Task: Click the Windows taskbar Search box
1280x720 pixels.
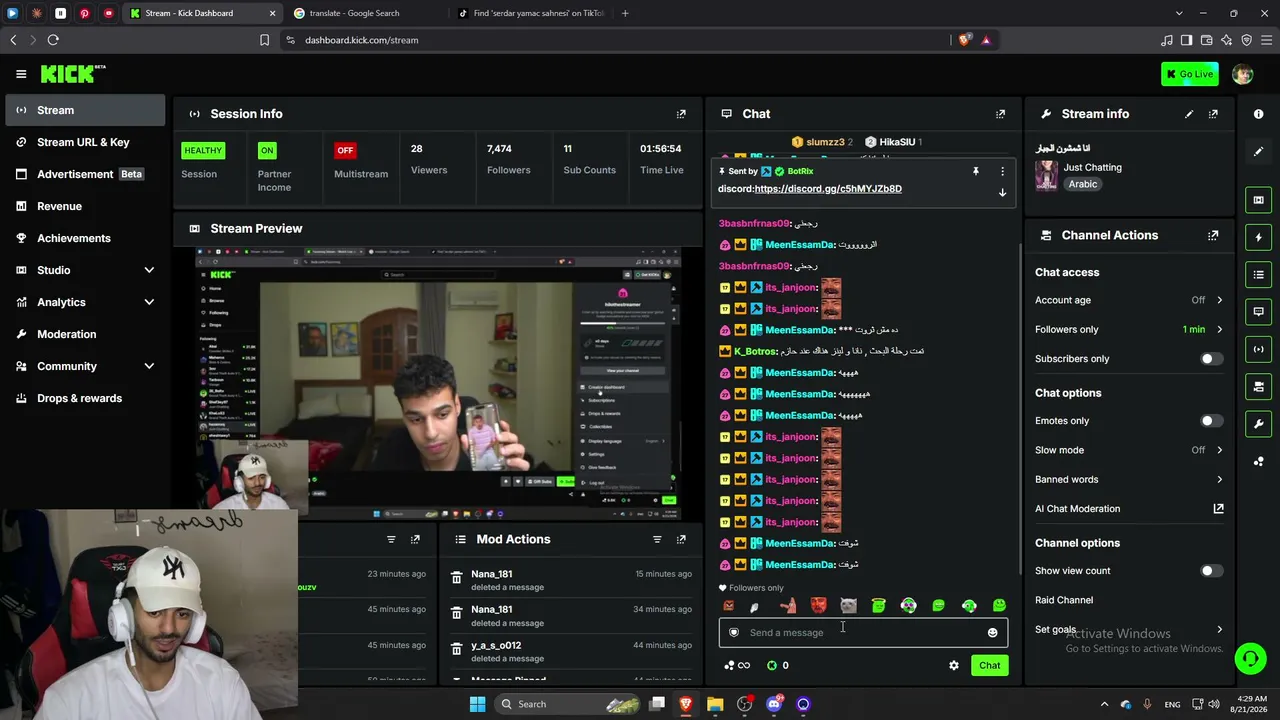Action: 566,704
